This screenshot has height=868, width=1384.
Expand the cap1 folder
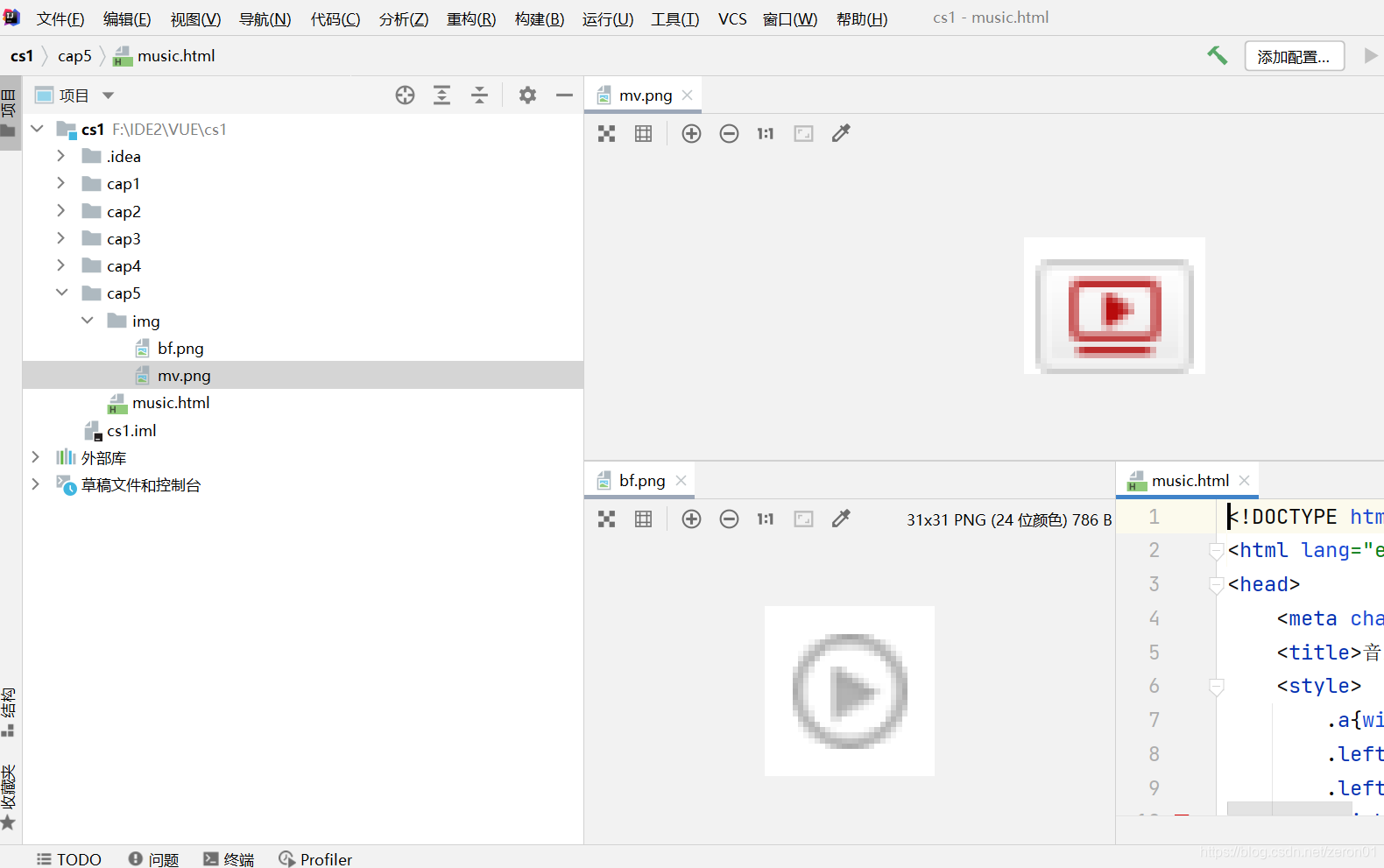click(x=60, y=183)
